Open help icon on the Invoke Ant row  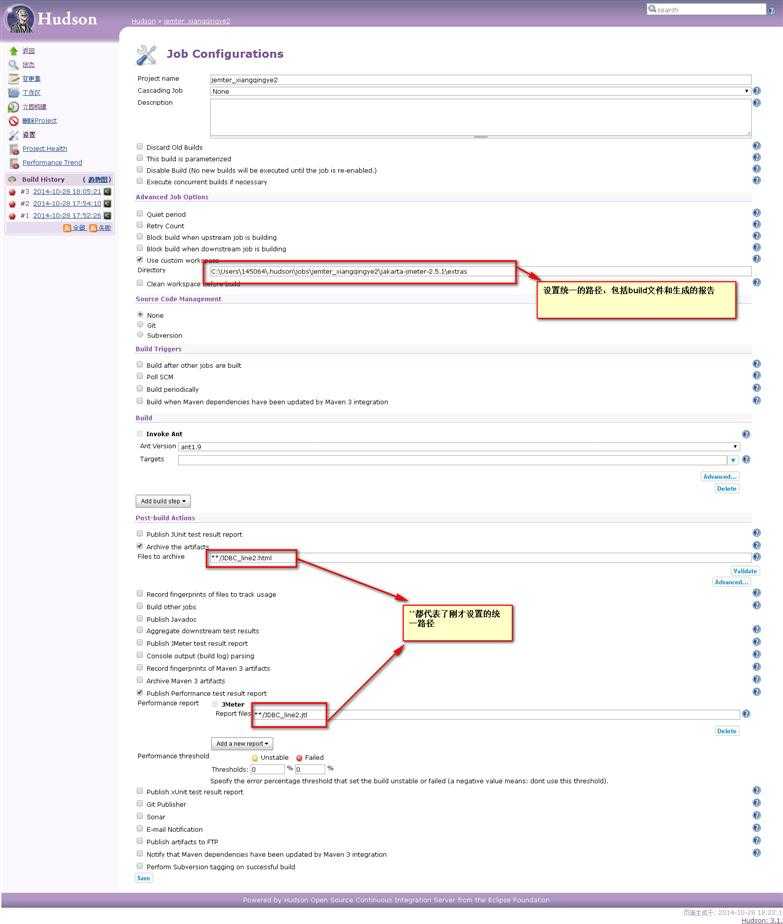[746, 434]
